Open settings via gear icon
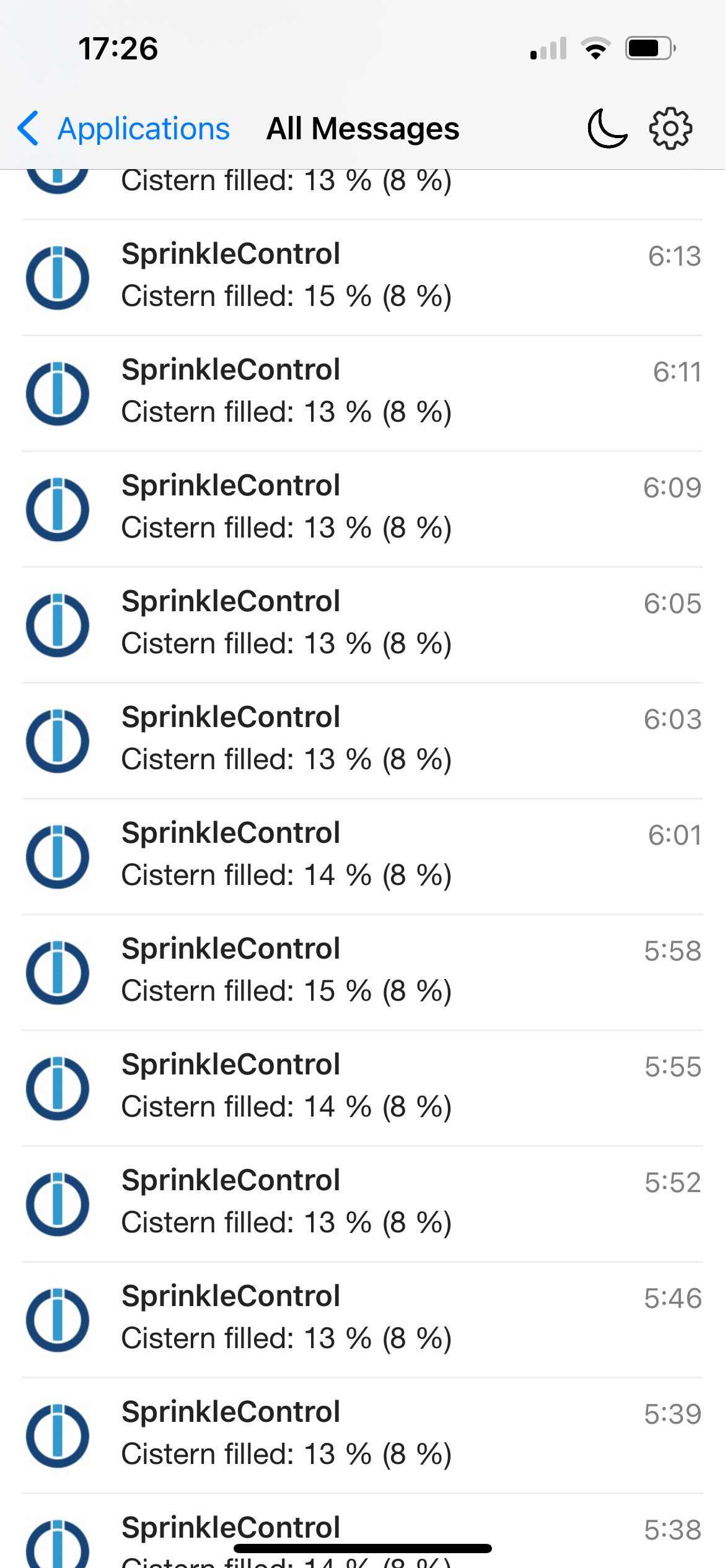Screen dimensions: 725x1568 coord(670,128)
